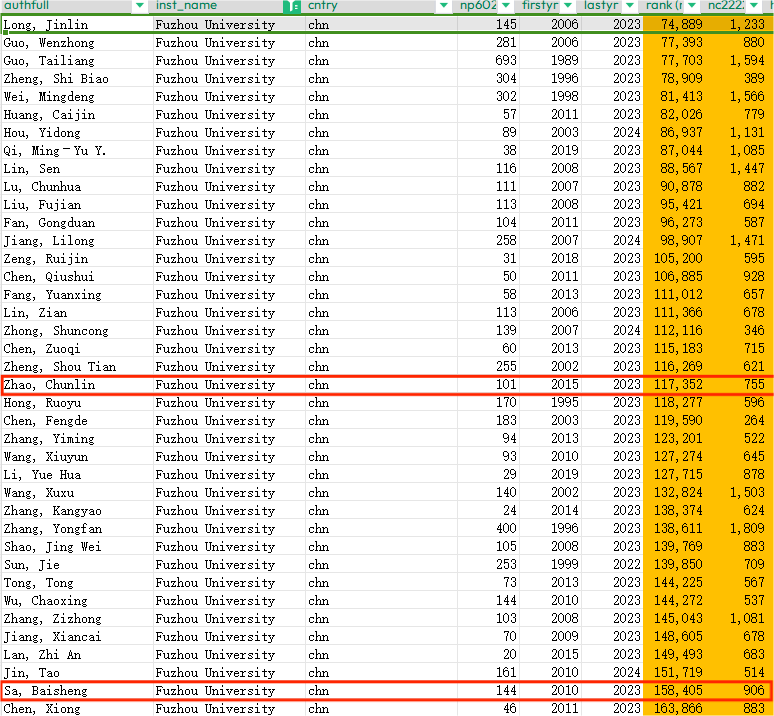This screenshot has width=774, height=716.
Task: Click the firstyr column filter arrow
Action: point(569,6)
